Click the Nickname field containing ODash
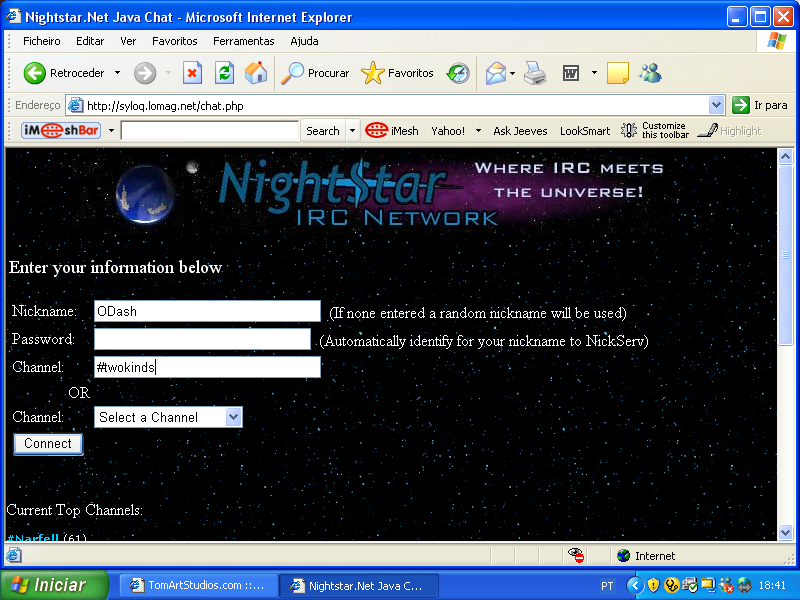 pos(207,311)
